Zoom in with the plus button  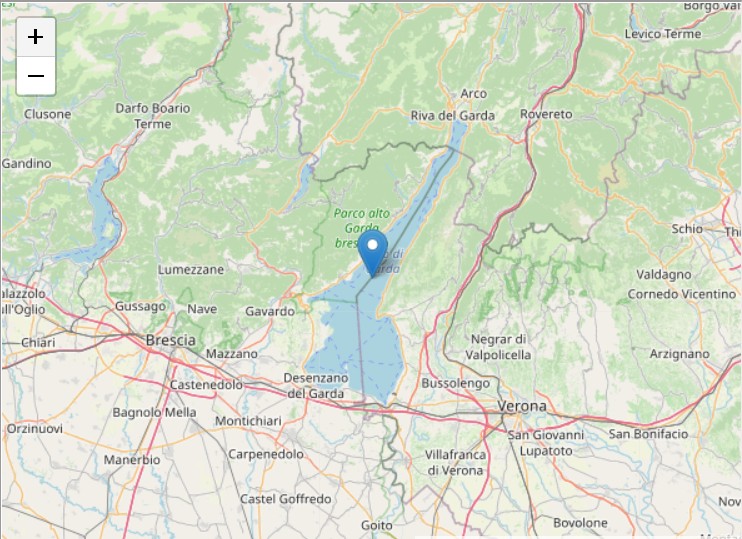[x=36, y=37]
